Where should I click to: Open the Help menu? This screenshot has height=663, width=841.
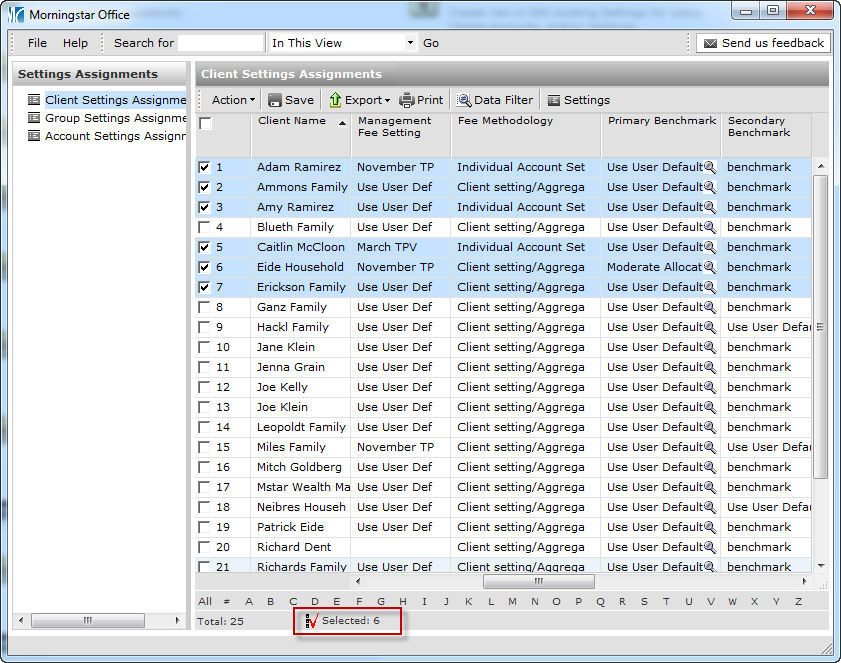coord(75,43)
